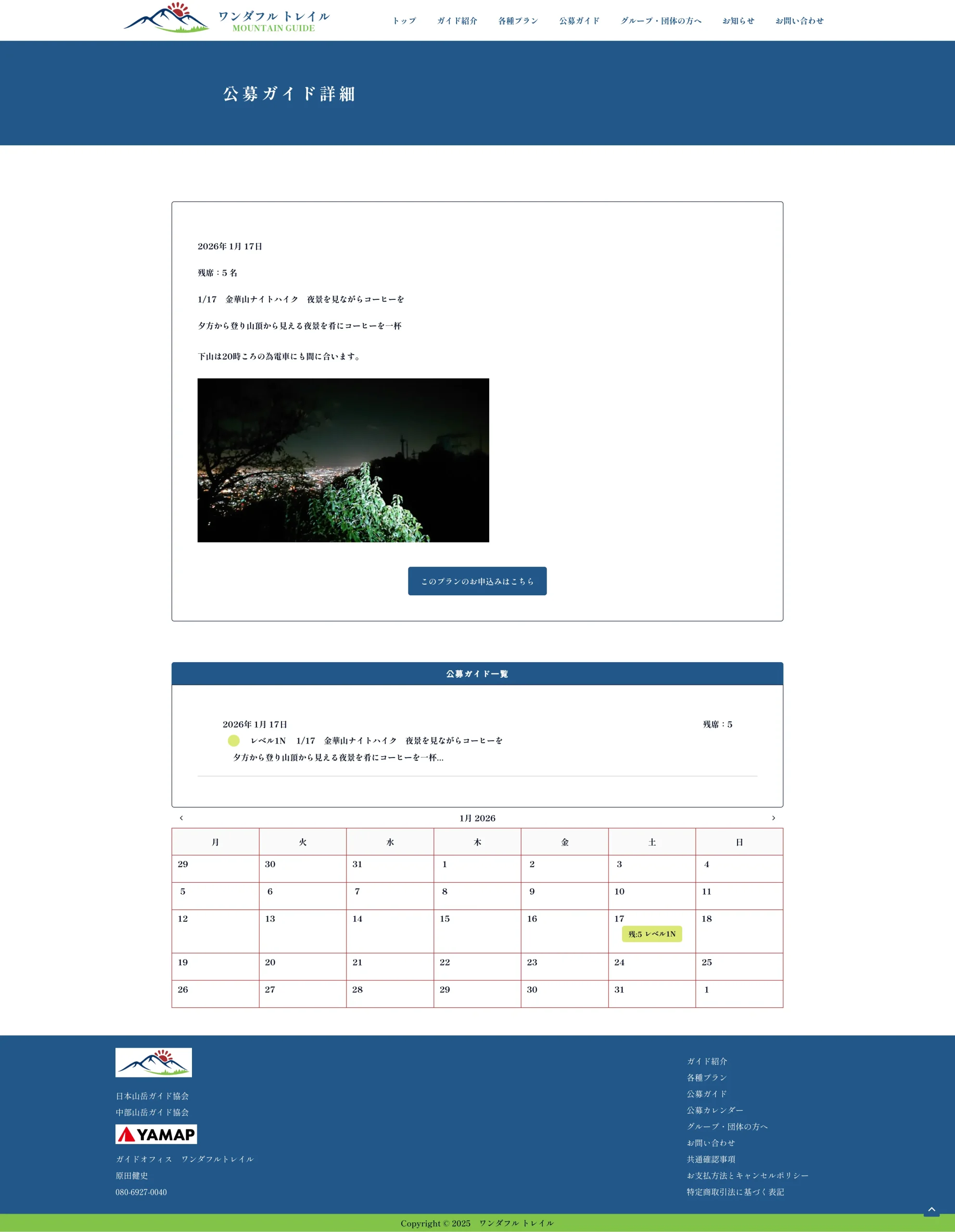Open 各種プラン in the navigation menu
Image resolution: width=955 pixels, height=1232 pixels.
click(518, 21)
